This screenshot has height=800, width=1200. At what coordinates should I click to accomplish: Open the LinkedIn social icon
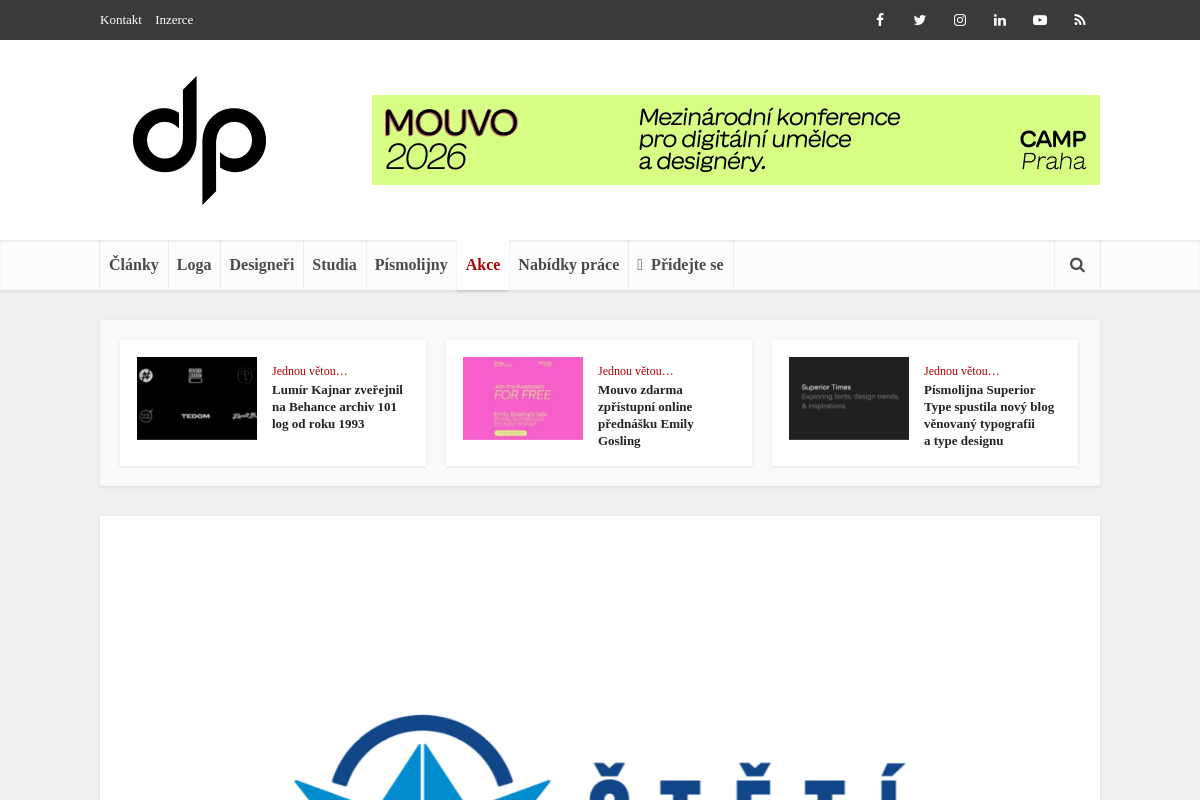click(1000, 20)
